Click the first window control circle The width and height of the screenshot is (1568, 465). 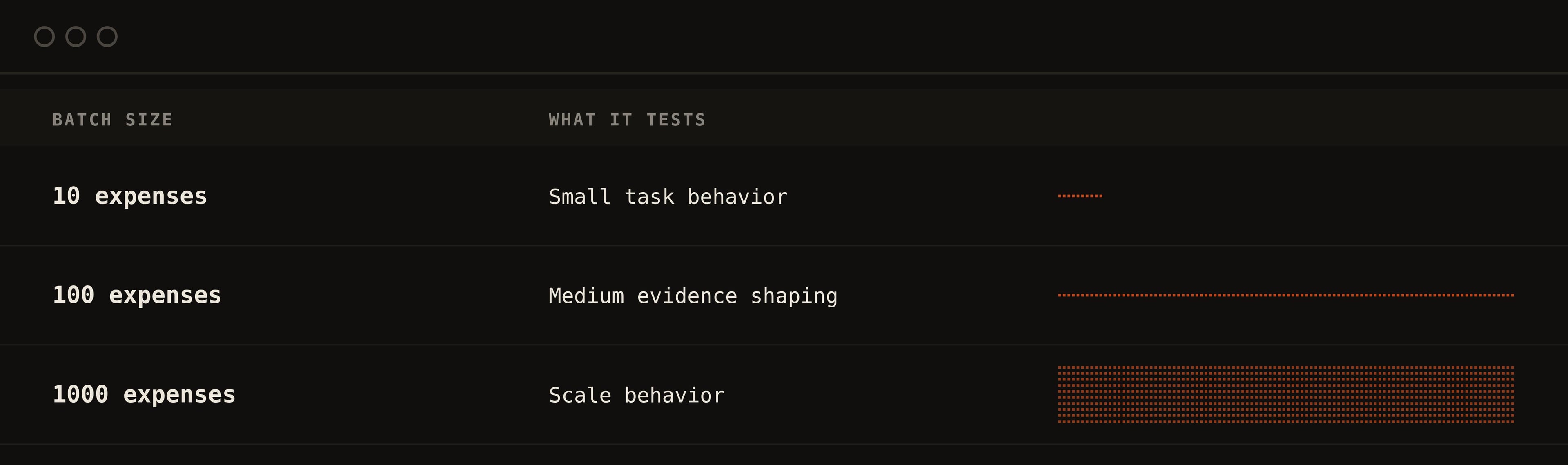(x=45, y=36)
